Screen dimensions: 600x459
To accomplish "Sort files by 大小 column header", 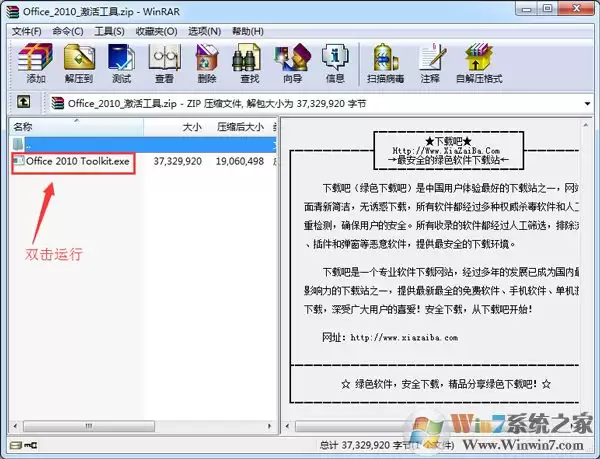I will click(174, 127).
